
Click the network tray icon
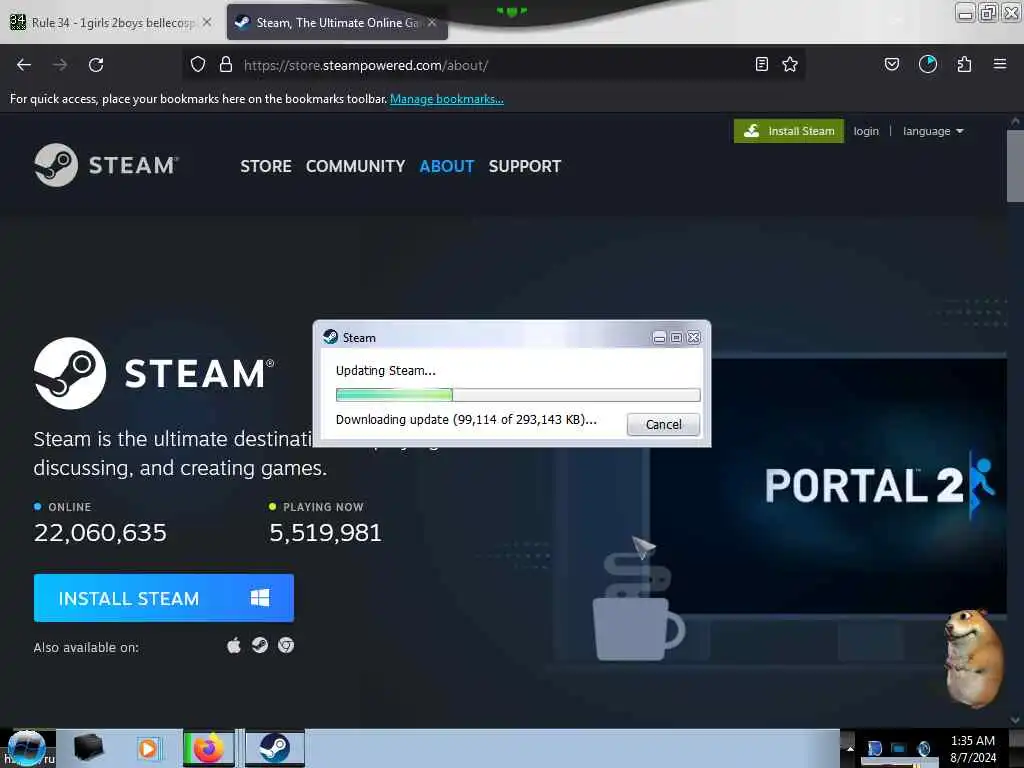(x=899, y=748)
